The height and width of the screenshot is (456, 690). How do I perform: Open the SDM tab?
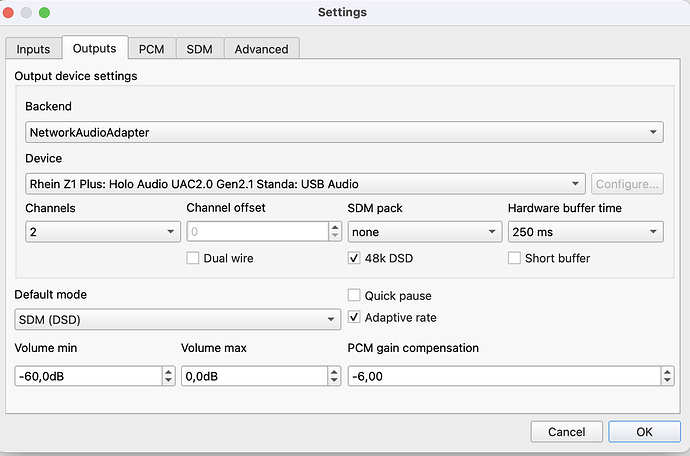point(199,49)
